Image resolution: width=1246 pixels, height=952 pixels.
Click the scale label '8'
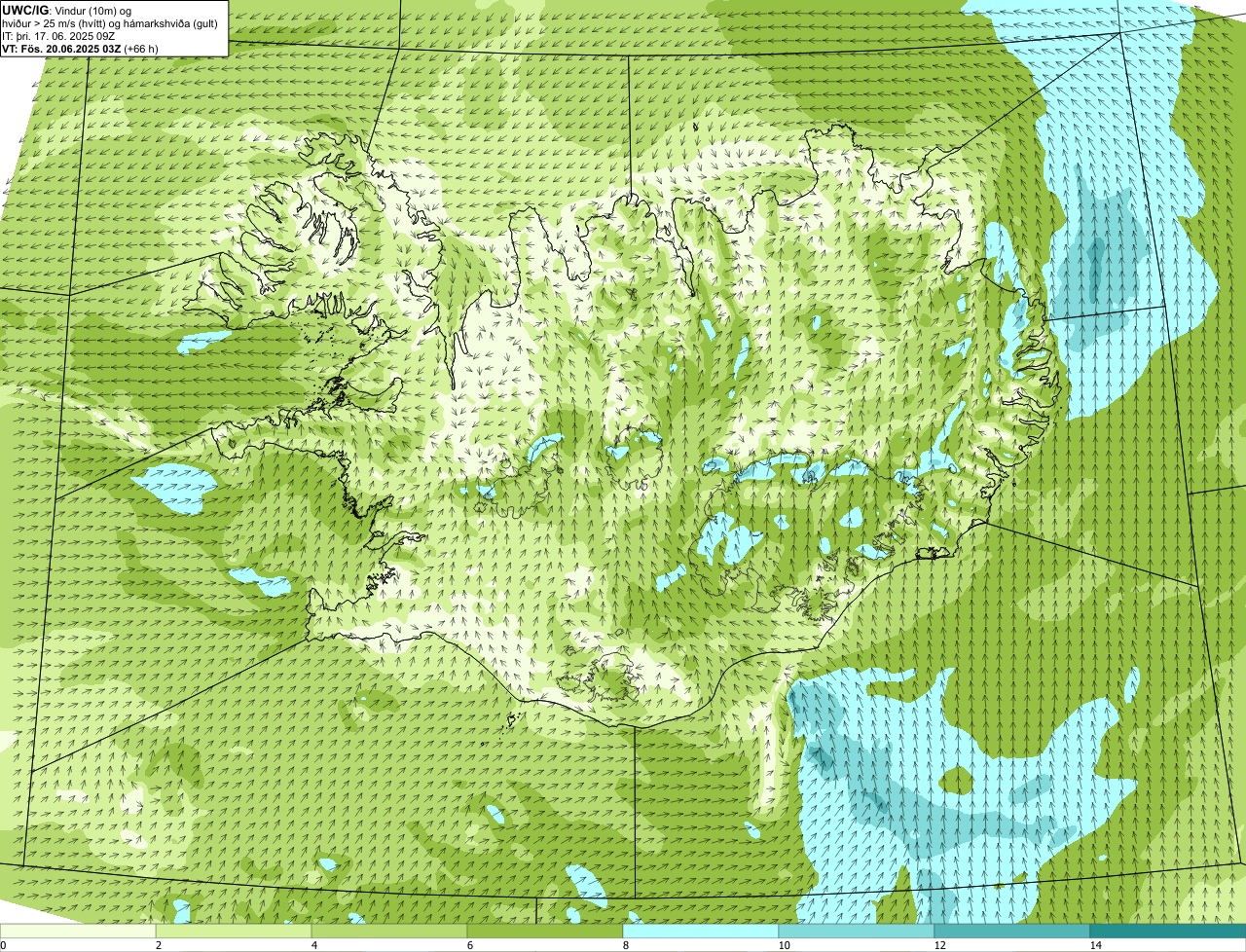pyautogui.click(x=625, y=945)
